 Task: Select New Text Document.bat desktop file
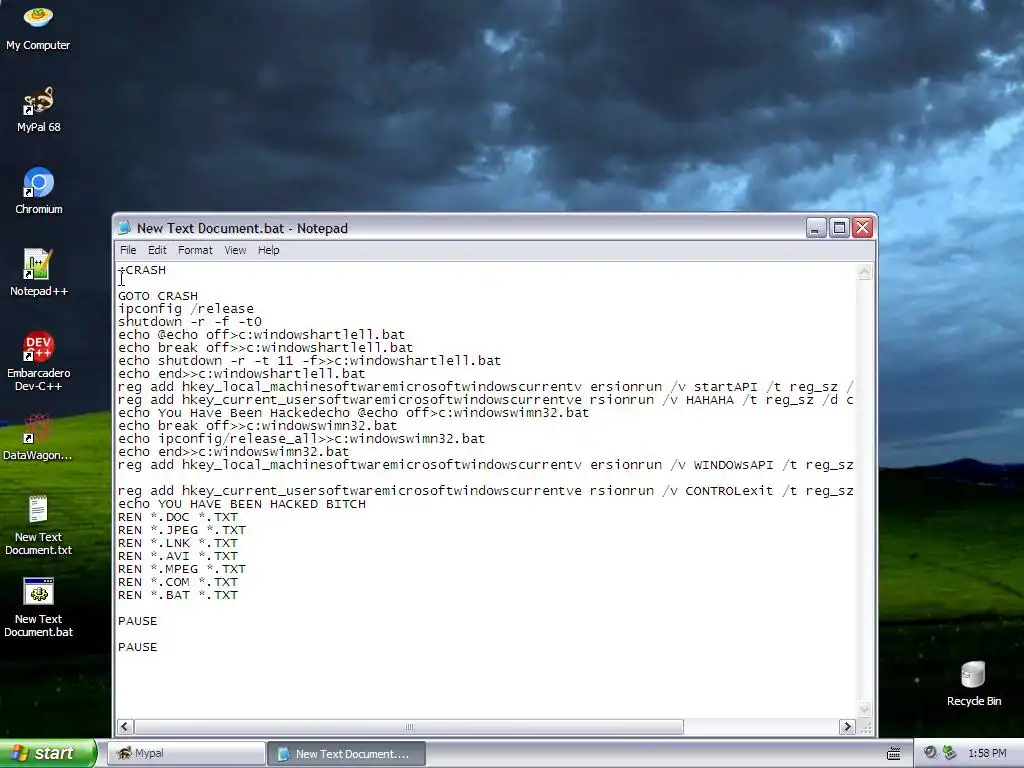tap(38, 608)
